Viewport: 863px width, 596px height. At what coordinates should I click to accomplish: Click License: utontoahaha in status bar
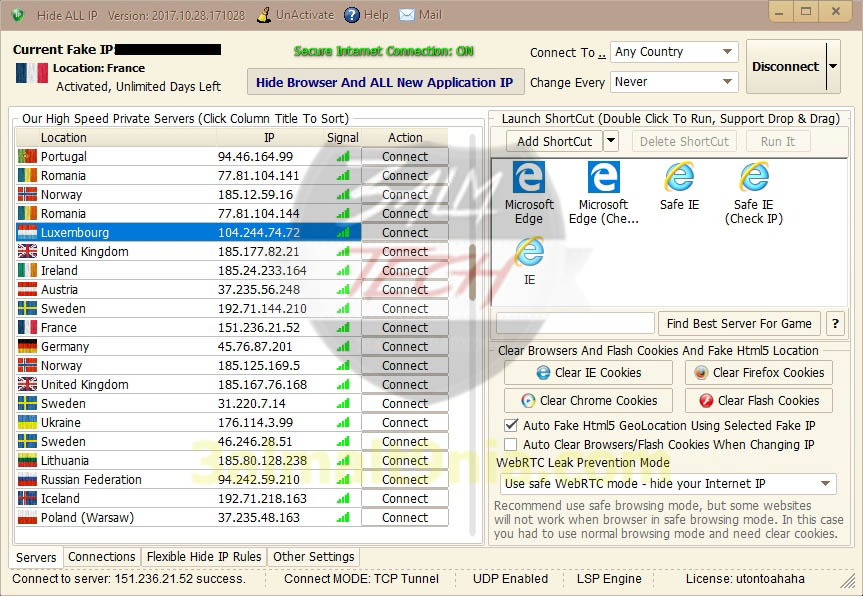(x=745, y=578)
